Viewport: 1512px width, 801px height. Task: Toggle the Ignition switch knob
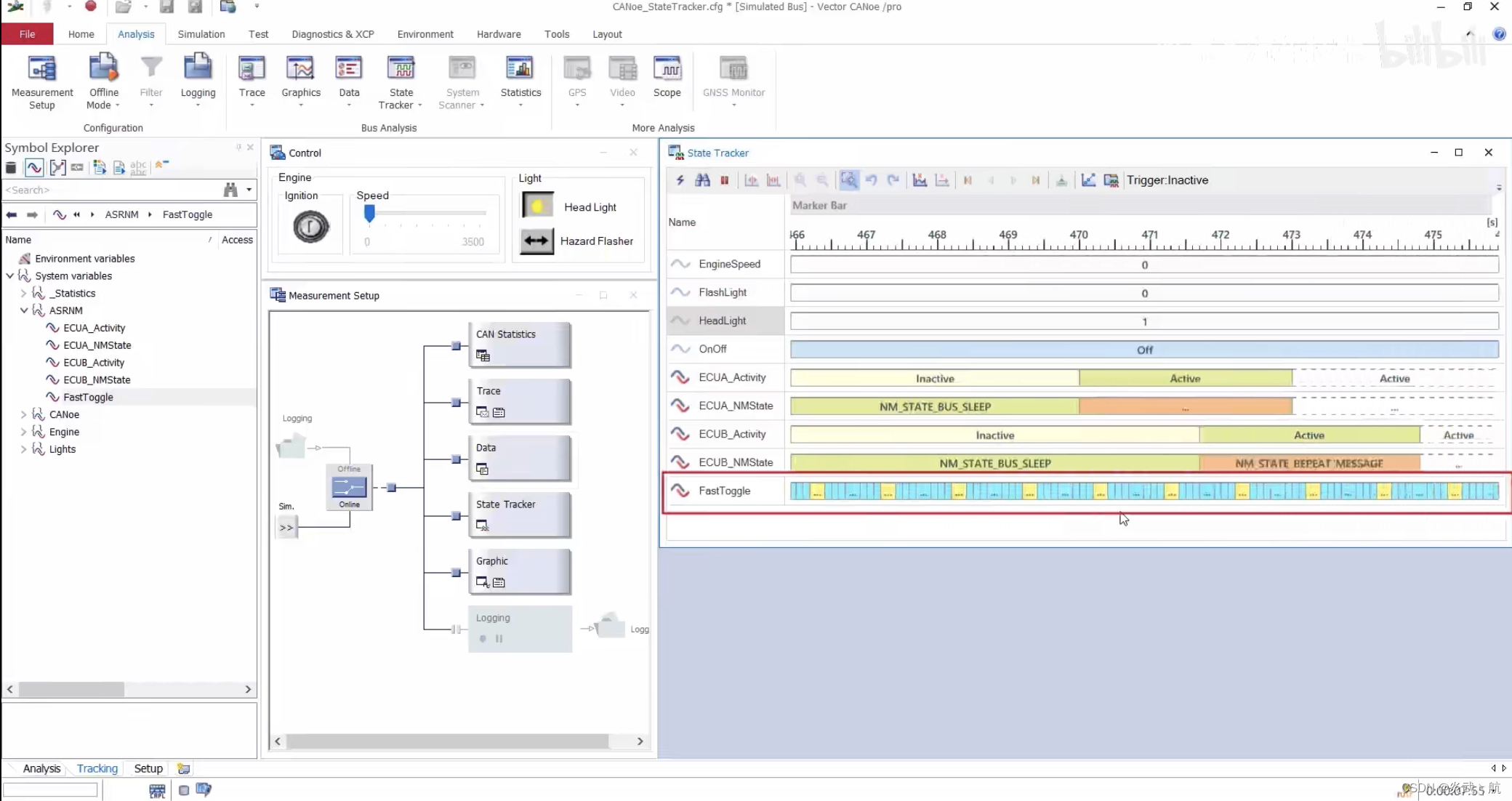coord(310,227)
